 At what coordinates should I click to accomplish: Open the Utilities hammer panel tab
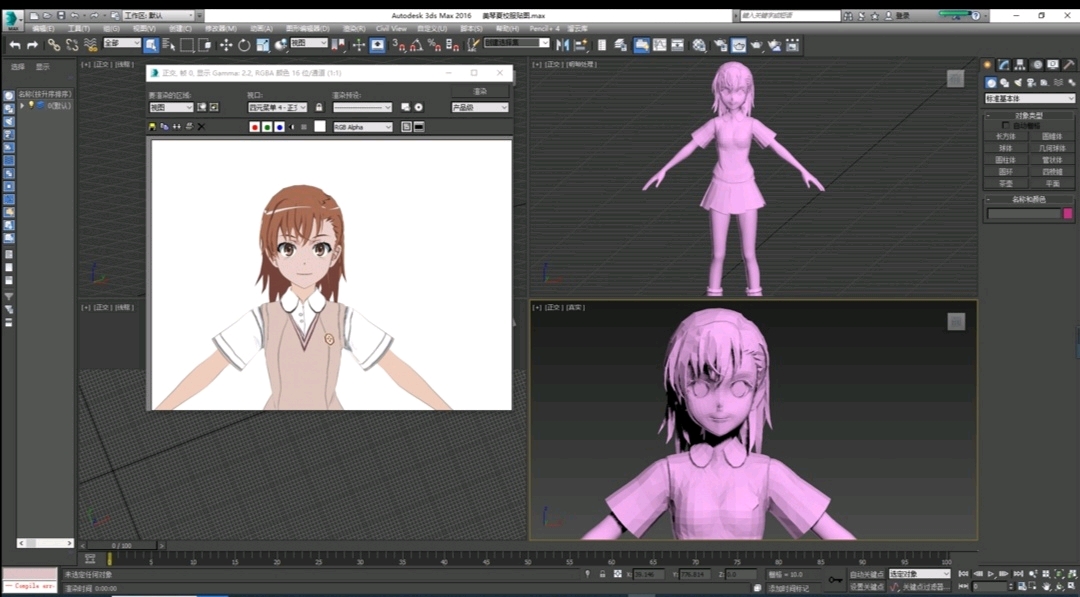coord(1068,65)
